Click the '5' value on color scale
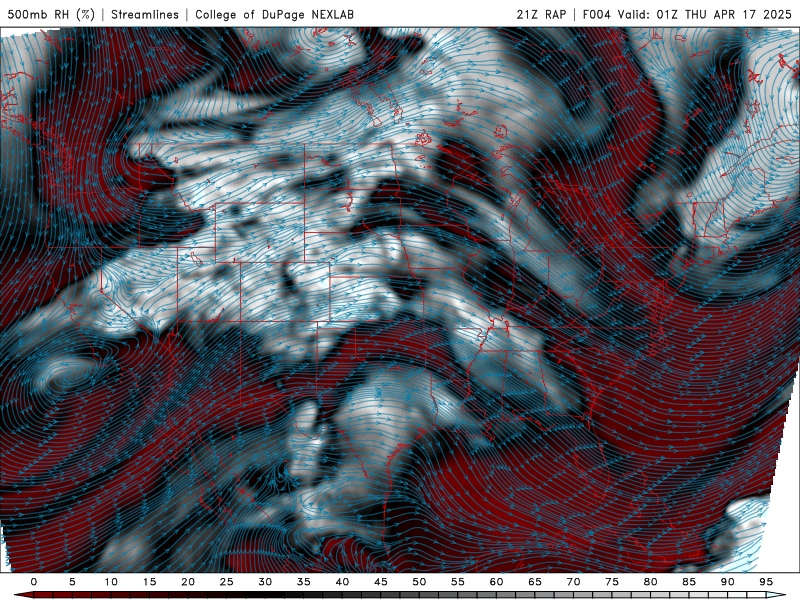Viewport: 800px width, 600px height. pyautogui.click(x=72, y=582)
